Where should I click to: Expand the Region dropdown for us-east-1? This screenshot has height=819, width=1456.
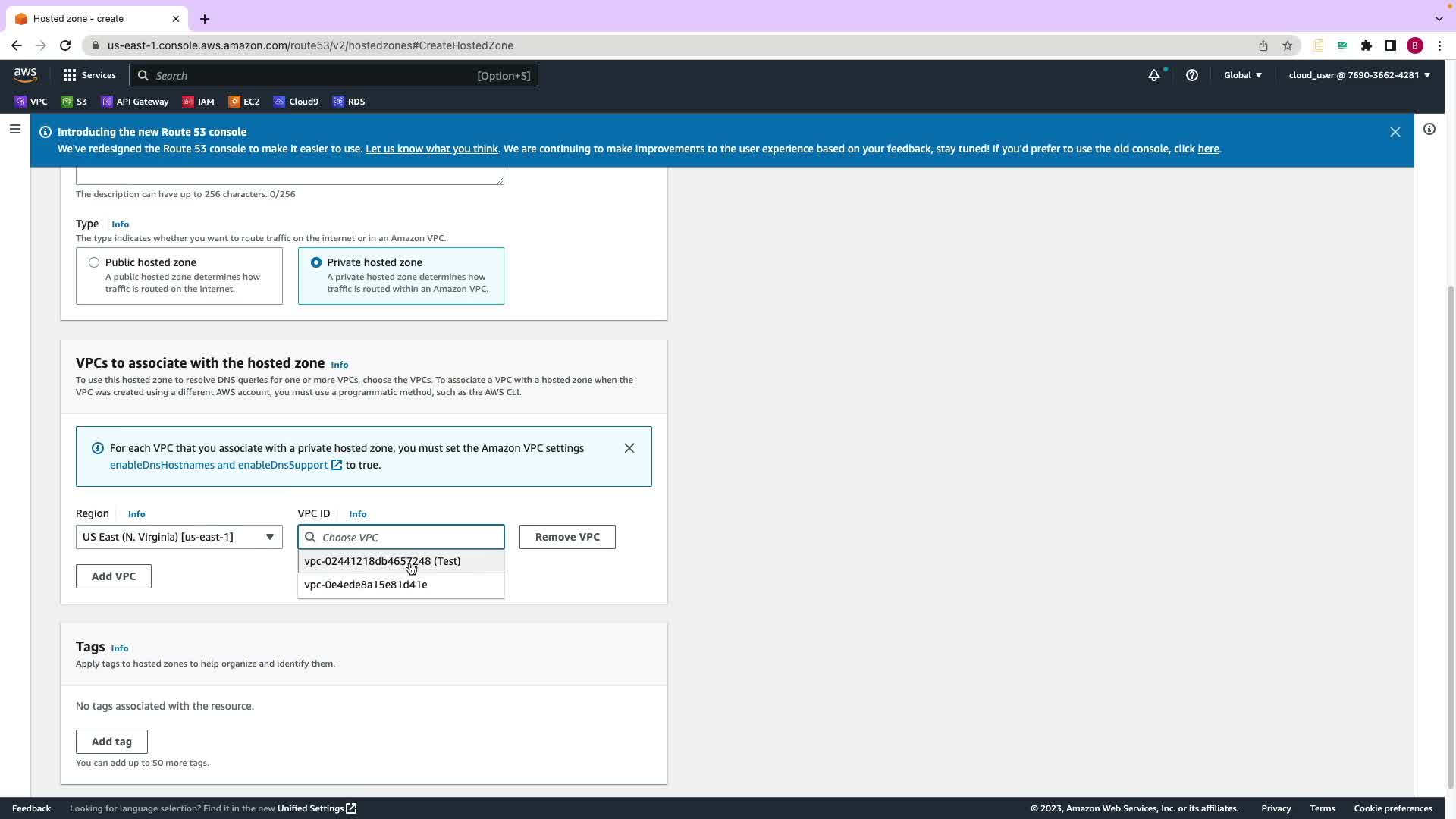click(x=179, y=537)
